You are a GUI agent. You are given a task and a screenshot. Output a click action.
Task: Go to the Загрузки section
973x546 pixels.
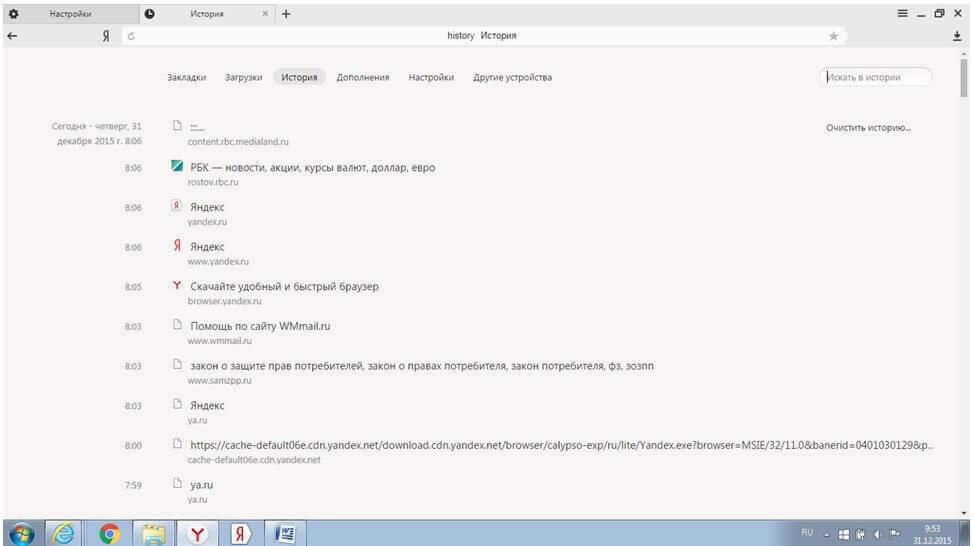click(x=243, y=77)
